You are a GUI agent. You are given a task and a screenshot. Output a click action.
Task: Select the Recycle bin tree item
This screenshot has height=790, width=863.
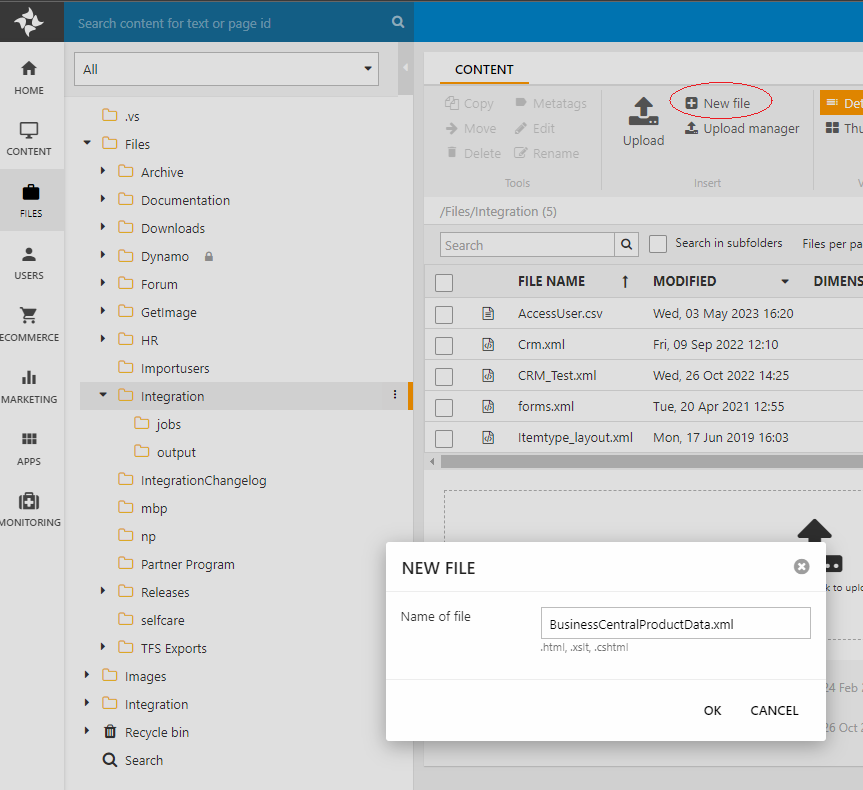(x=156, y=732)
